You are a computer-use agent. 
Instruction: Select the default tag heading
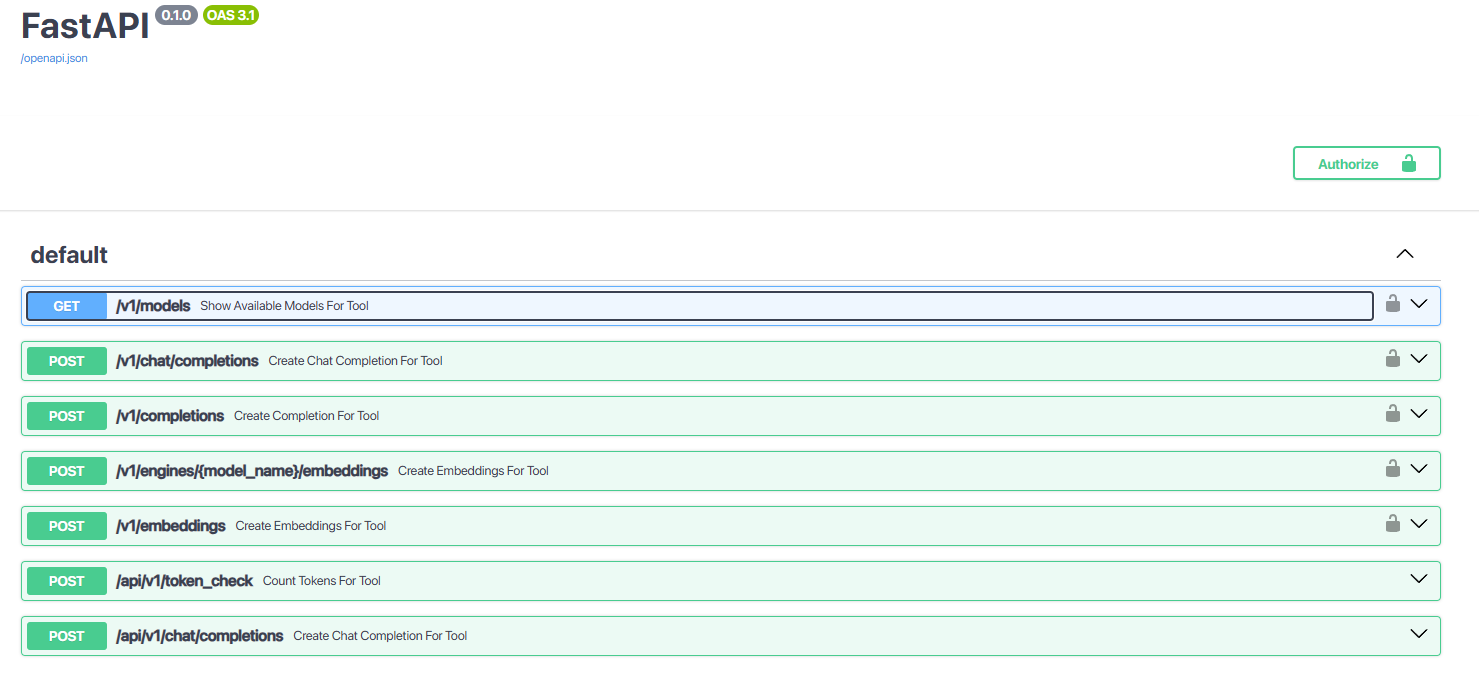(x=69, y=255)
